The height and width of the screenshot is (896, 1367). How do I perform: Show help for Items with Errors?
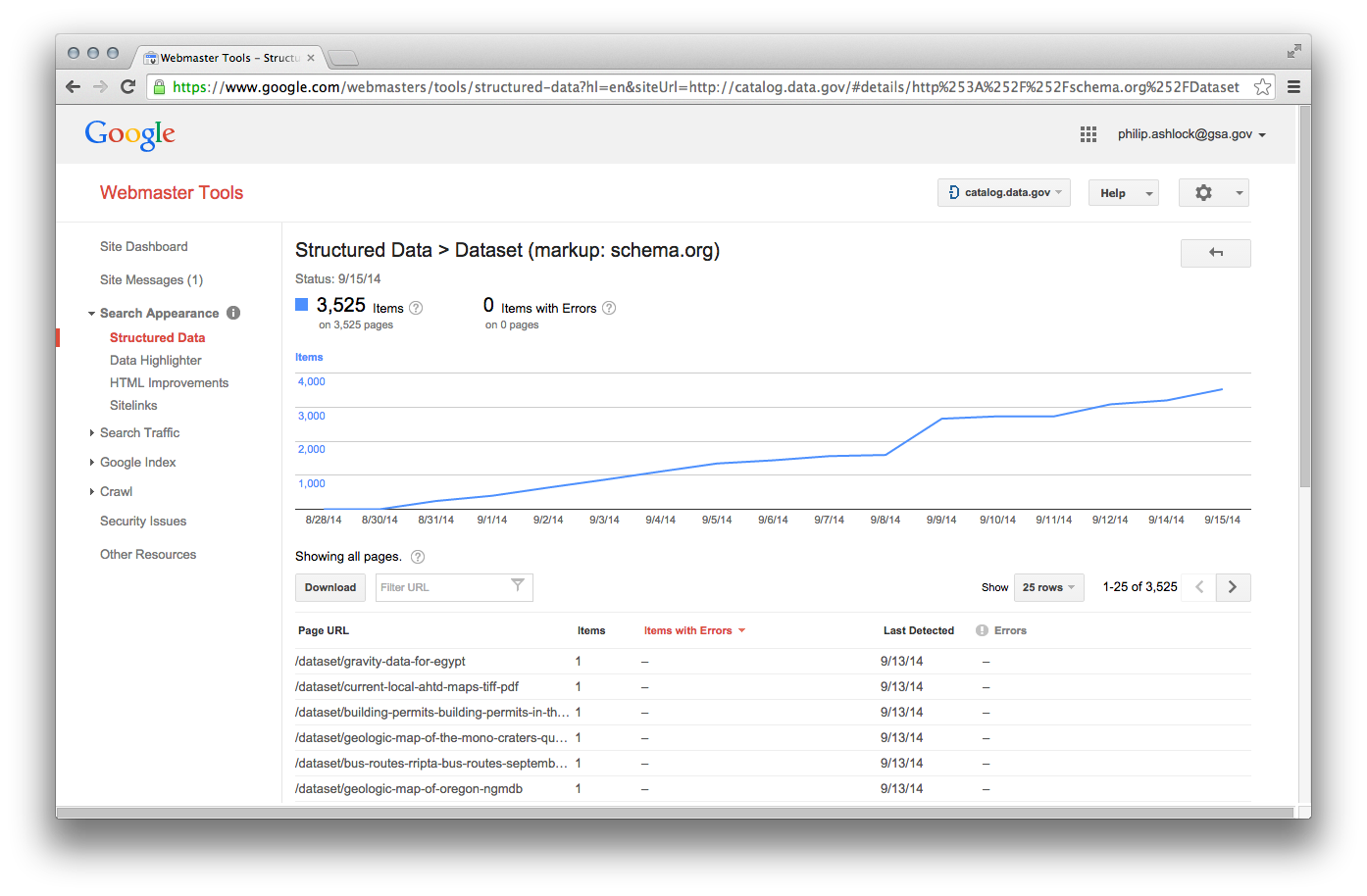(x=609, y=308)
